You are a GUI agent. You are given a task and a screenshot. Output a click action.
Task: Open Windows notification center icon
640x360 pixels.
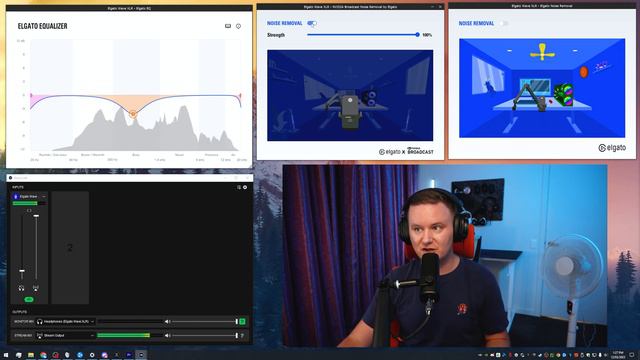(632, 355)
